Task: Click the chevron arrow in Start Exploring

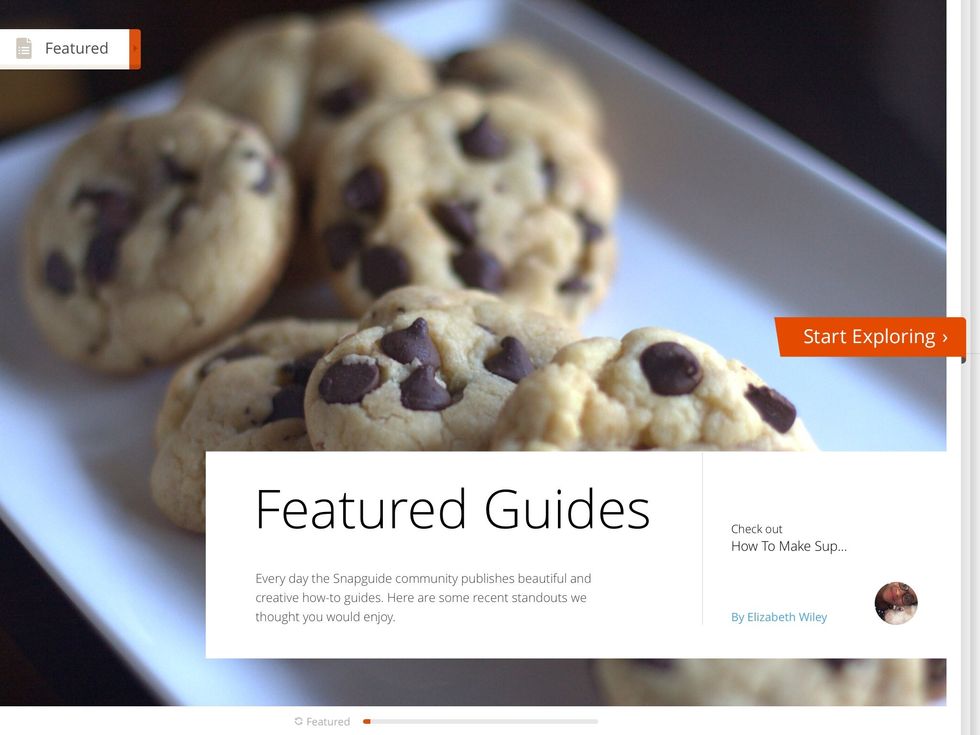Action: [945, 338]
